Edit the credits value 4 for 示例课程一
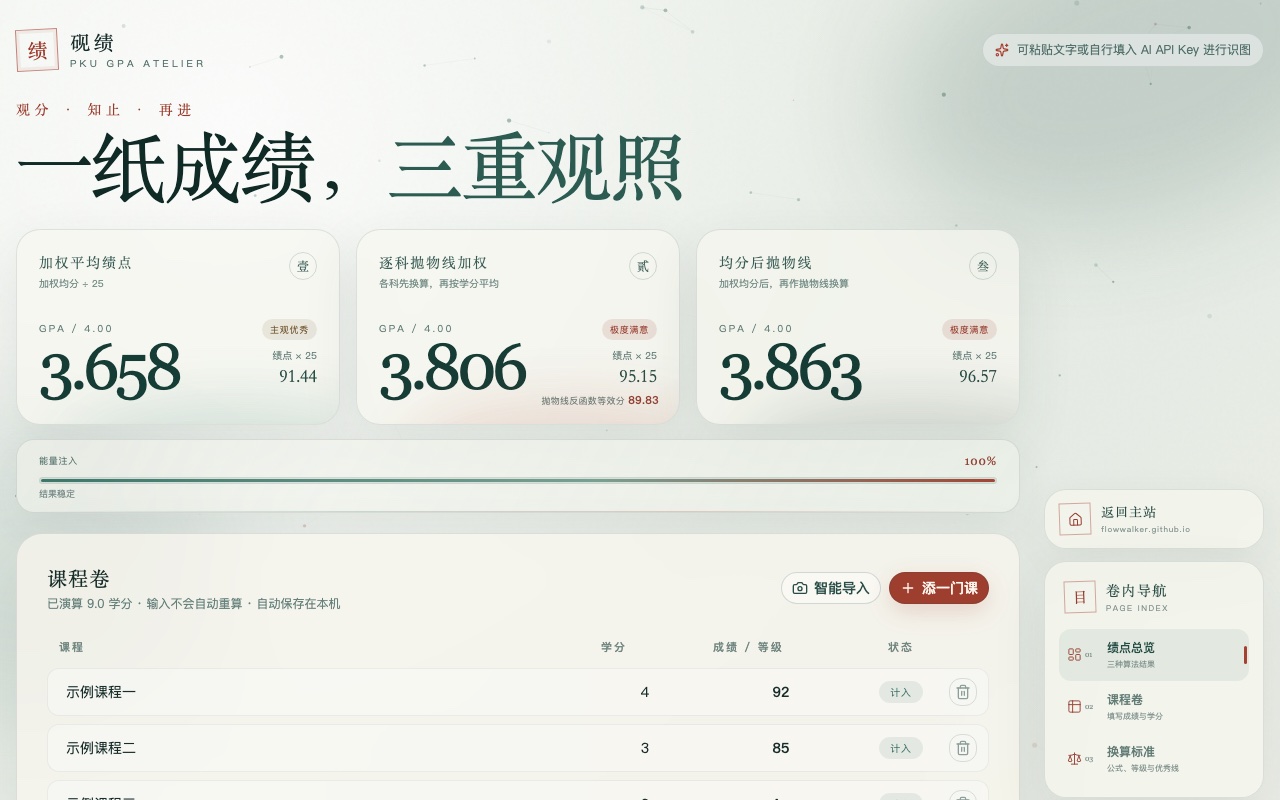This screenshot has width=1280, height=800. pyautogui.click(x=644, y=692)
